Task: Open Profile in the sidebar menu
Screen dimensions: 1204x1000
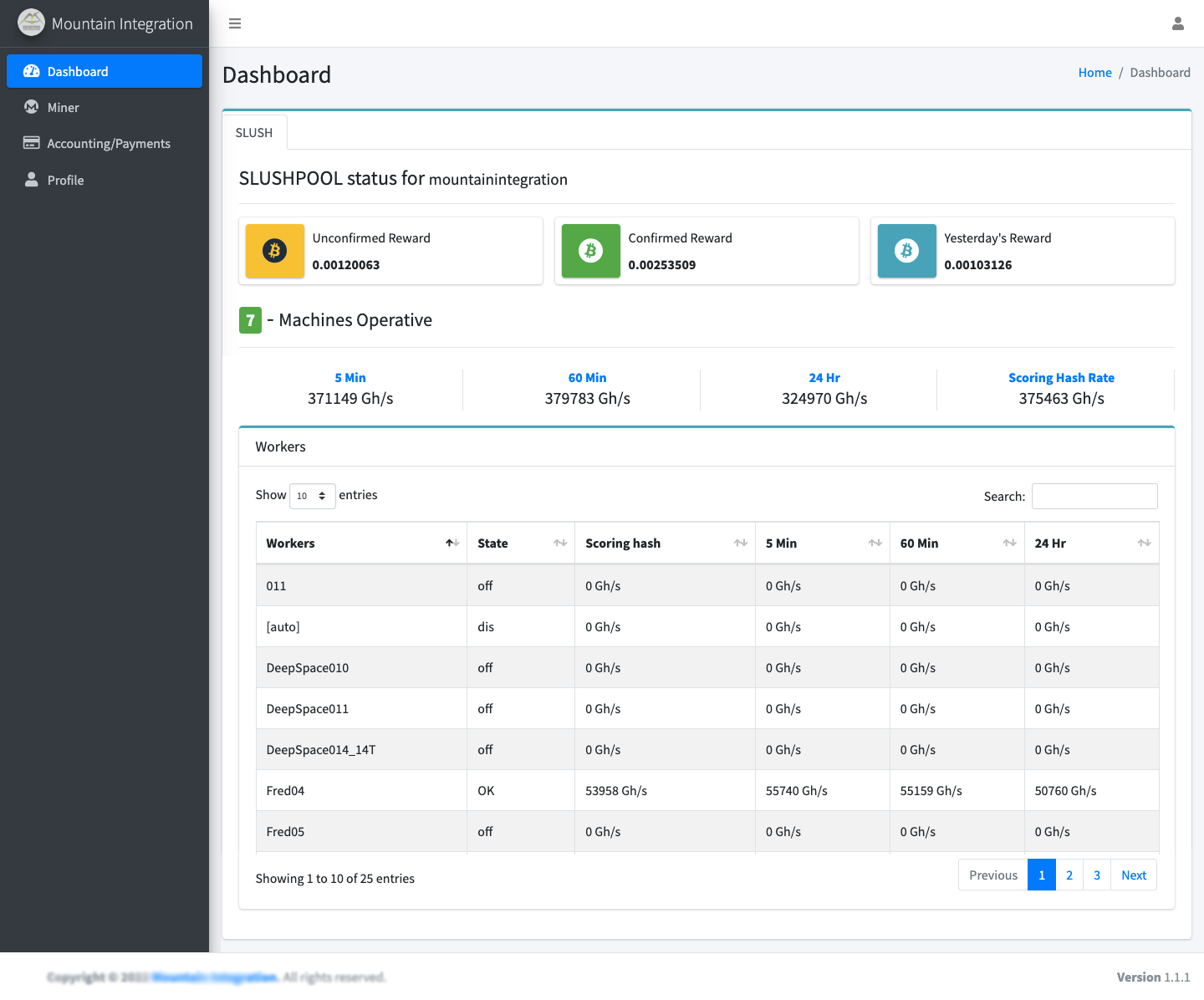Action: point(105,180)
